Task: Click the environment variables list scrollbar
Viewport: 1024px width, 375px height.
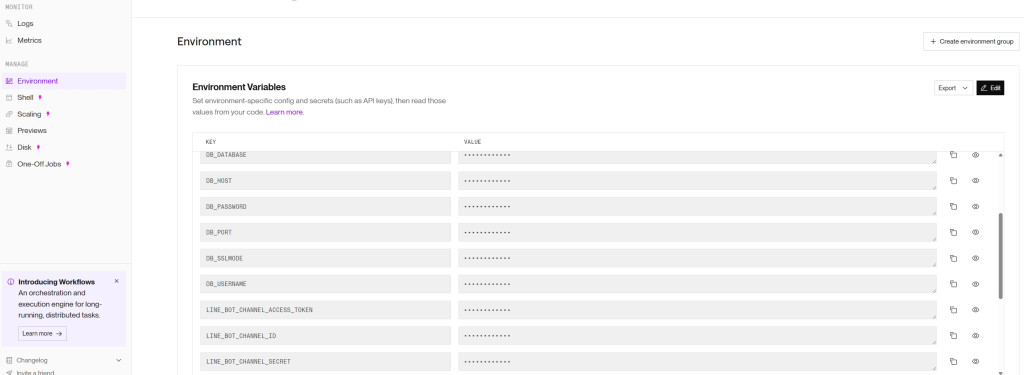Action: click(1001, 255)
